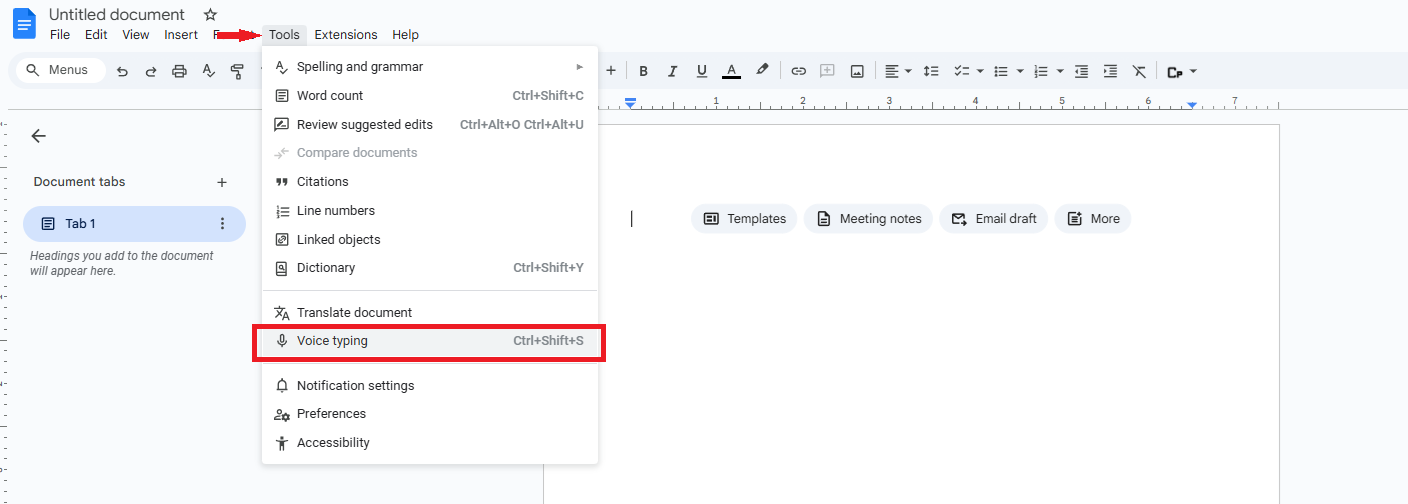Viewport: 1408px width, 504px height.
Task: Click the Insert image icon
Action: 857,71
